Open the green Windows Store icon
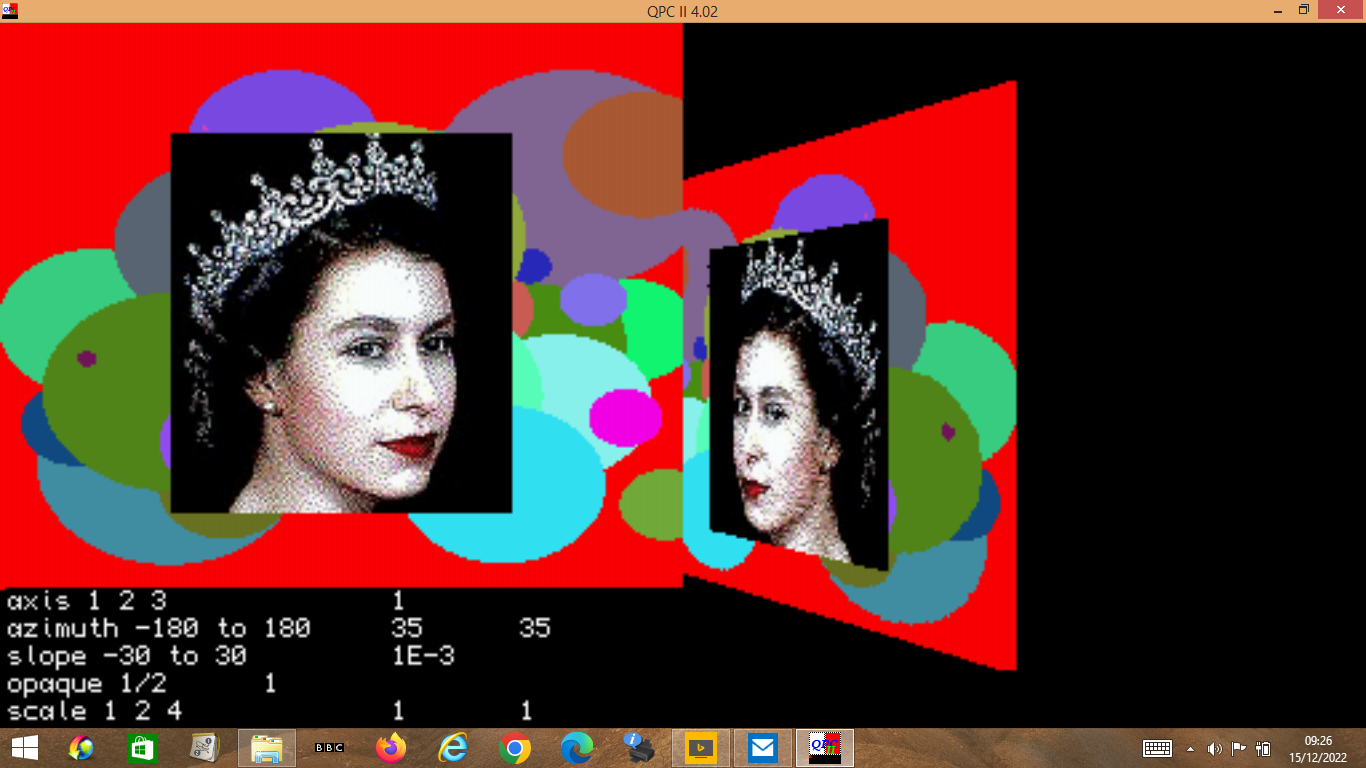The height and width of the screenshot is (768, 1366). (x=143, y=747)
